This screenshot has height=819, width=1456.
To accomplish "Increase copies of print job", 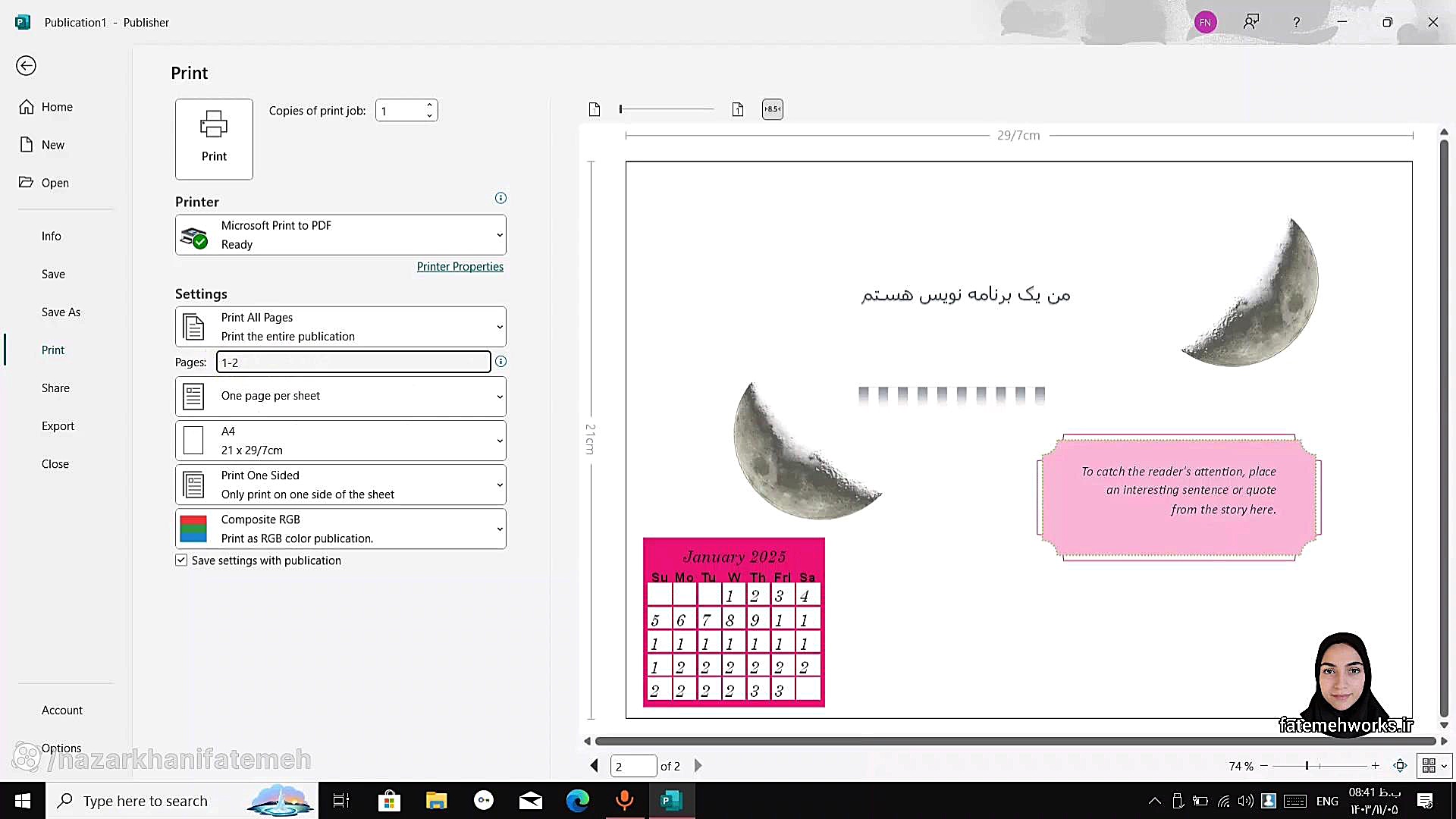I will [x=429, y=105].
